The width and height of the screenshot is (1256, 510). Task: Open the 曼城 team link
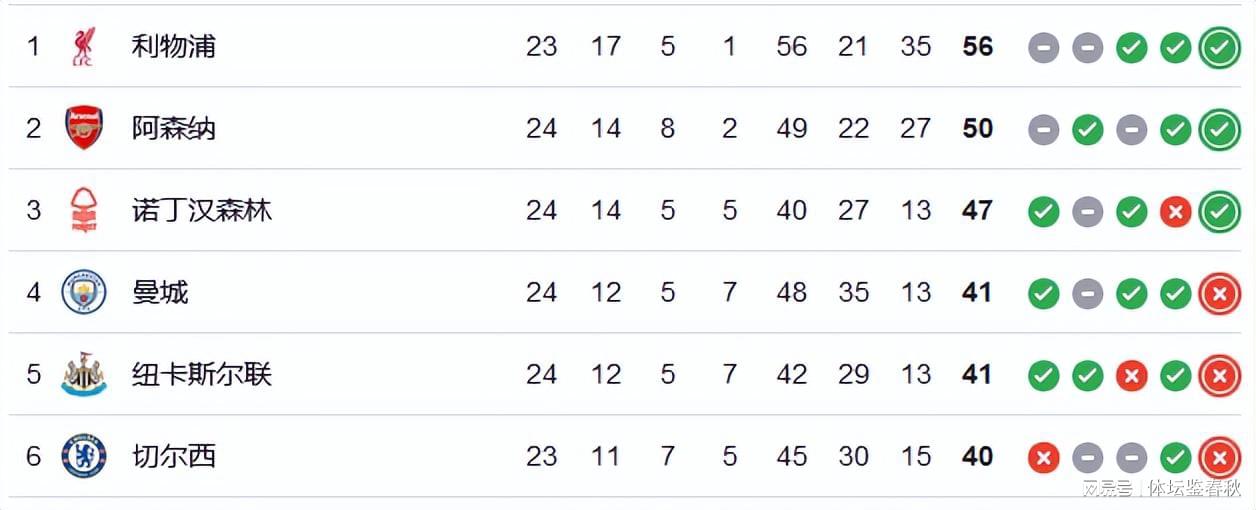click(160, 292)
